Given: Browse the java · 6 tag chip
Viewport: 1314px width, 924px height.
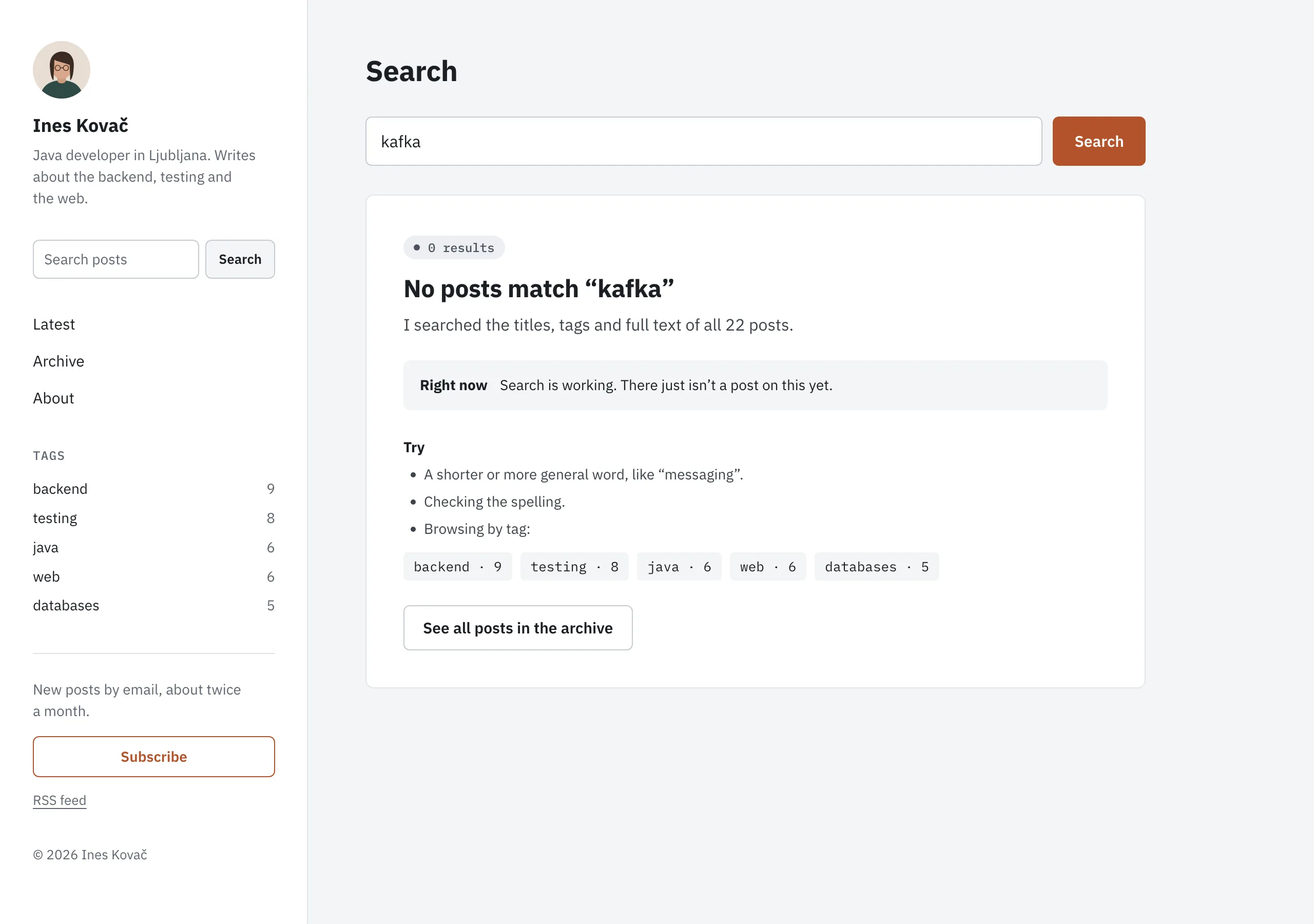Looking at the screenshot, I should coord(679,567).
